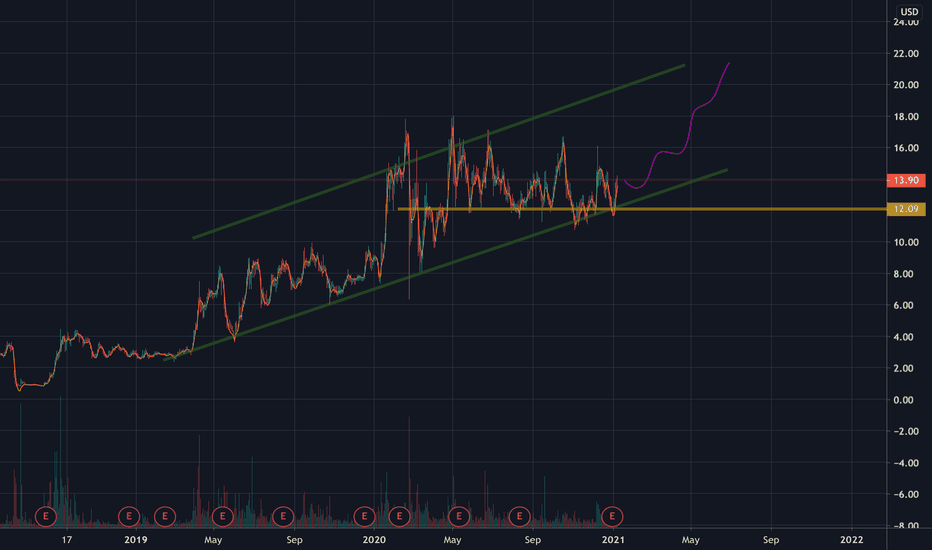Open earnings marker just left of the Sep 2020 label
This screenshot has width=932, height=550.
tap(519, 516)
